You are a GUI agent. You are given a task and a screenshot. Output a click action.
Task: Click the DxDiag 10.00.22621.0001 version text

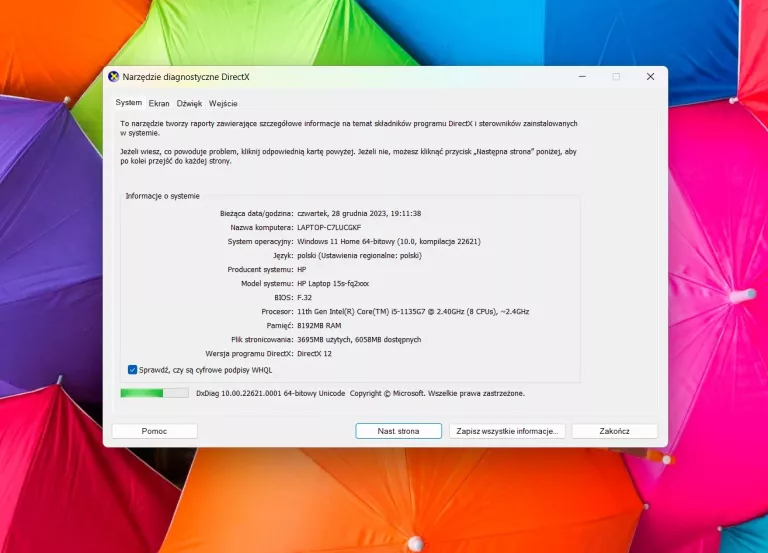pyautogui.click(x=270, y=393)
